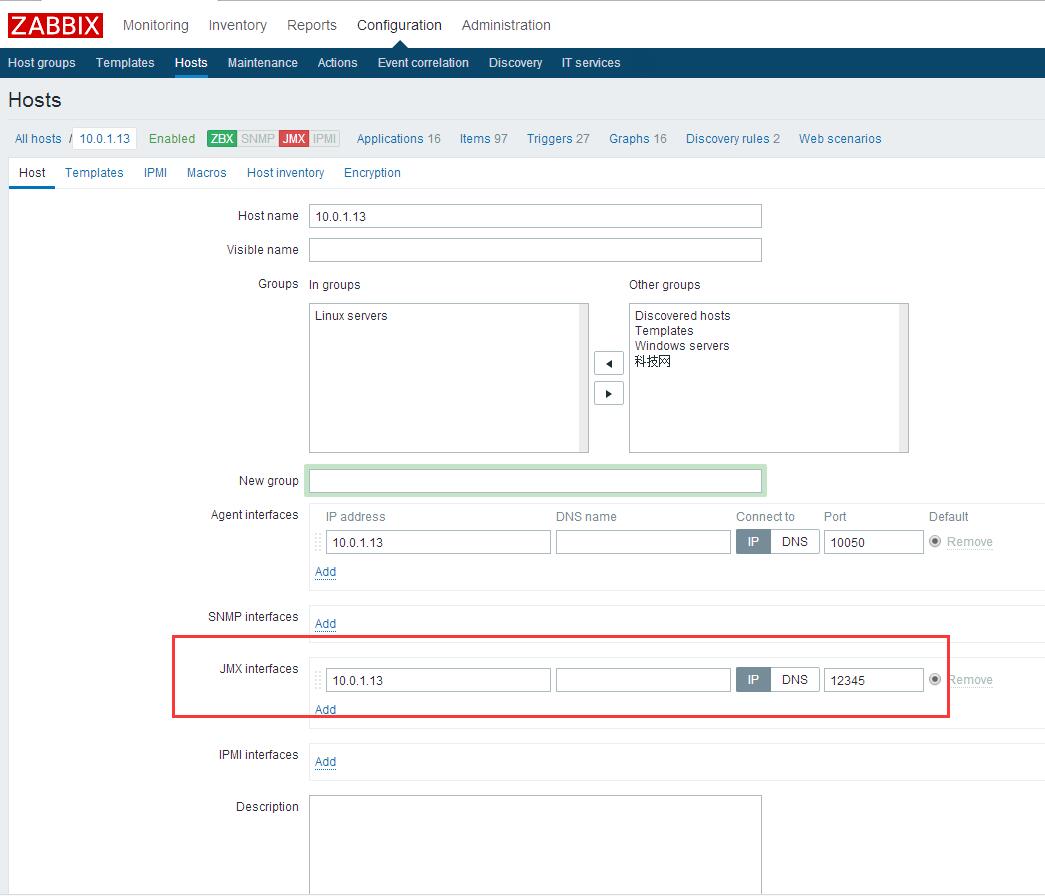1045x896 pixels.
Task: Set JMX interface Connect to DNS
Action: (794, 680)
